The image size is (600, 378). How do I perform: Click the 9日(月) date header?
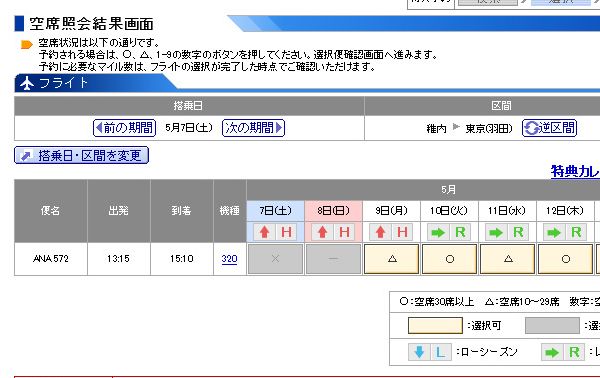click(x=391, y=210)
